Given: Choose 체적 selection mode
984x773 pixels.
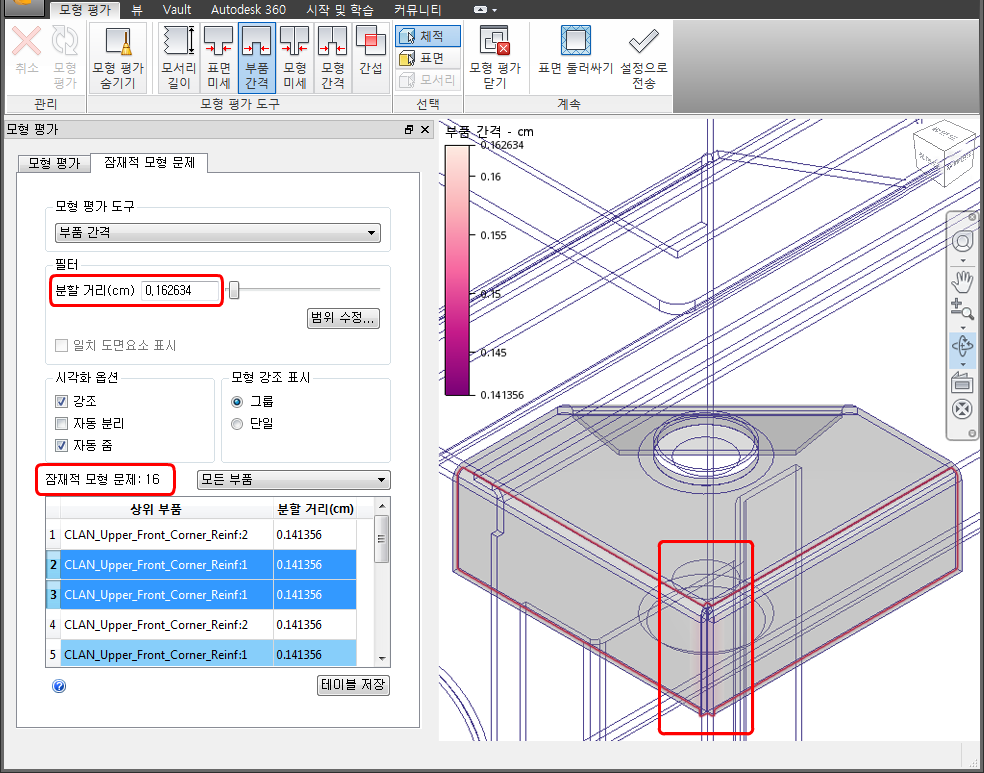Looking at the screenshot, I should (x=427, y=36).
